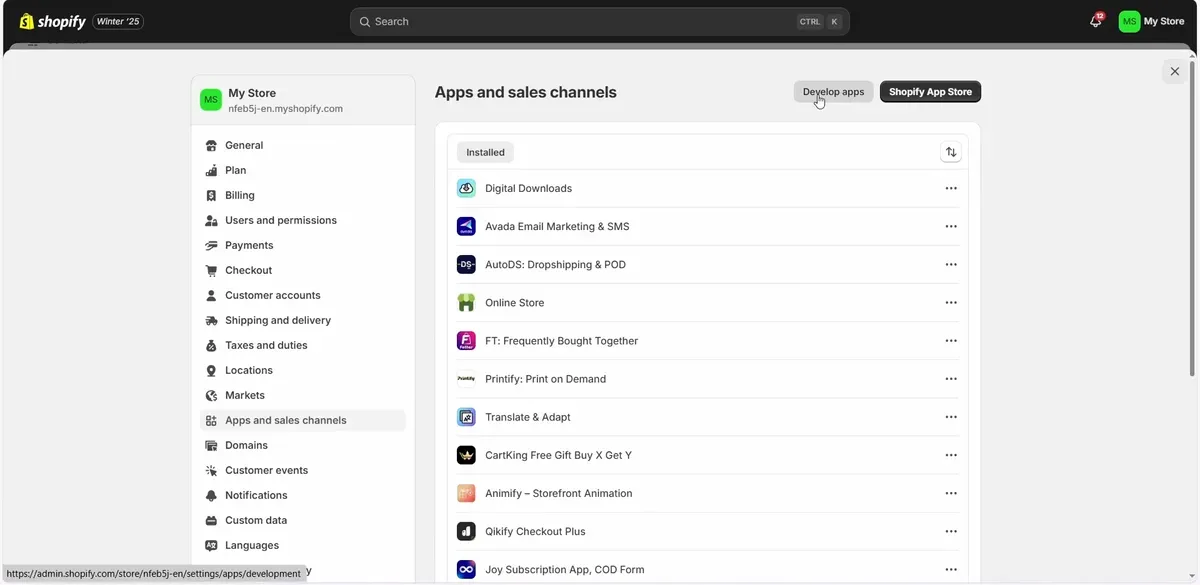Viewport: 1200px width, 585px height.
Task: Click the My Store account name
Action: click(1164, 21)
